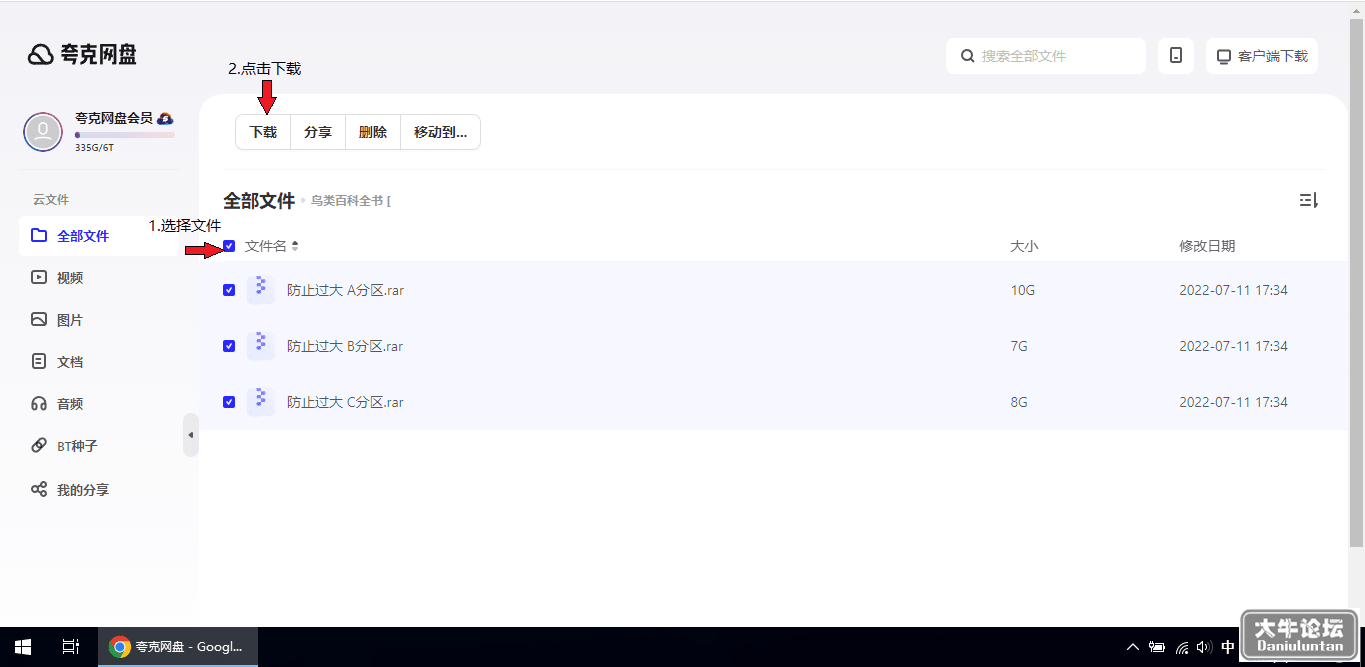Open Task View on the taskbar
The image size is (1365, 667).
[70, 647]
